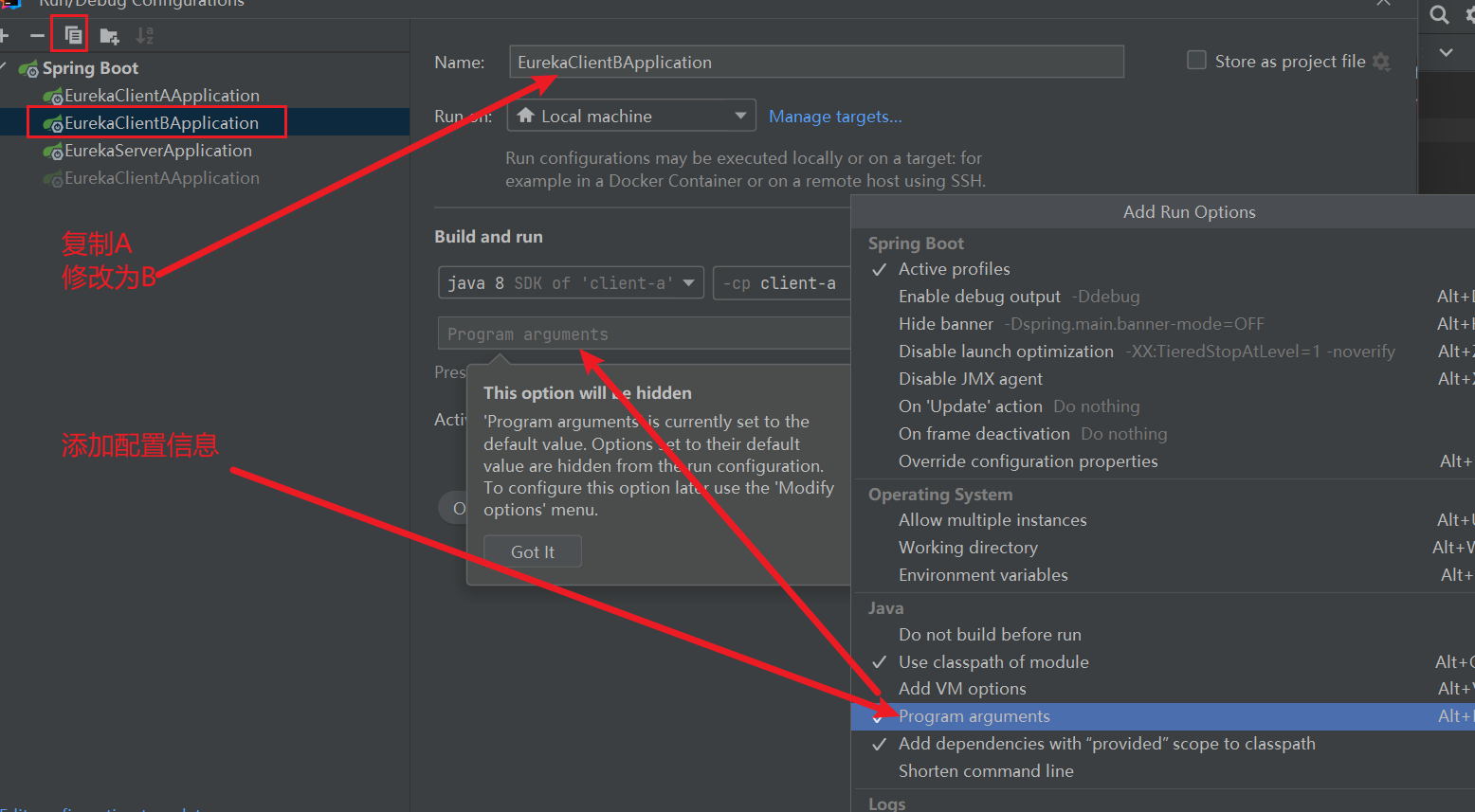The width and height of the screenshot is (1475, 812).
Task: Select the Spring Boot tree node
Action: click(90, 68)
